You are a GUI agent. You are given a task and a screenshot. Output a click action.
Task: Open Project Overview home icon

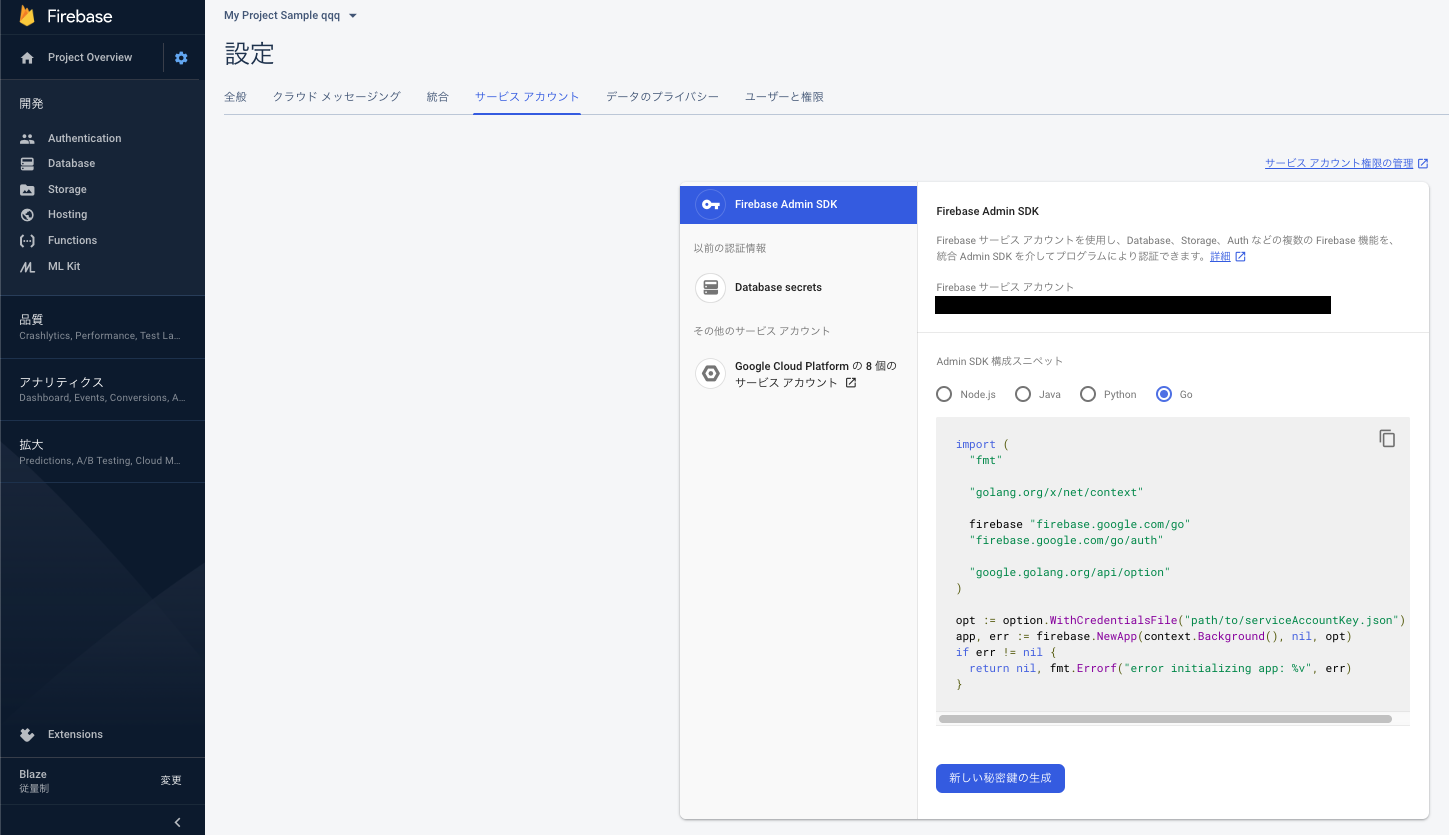point(27,58)
